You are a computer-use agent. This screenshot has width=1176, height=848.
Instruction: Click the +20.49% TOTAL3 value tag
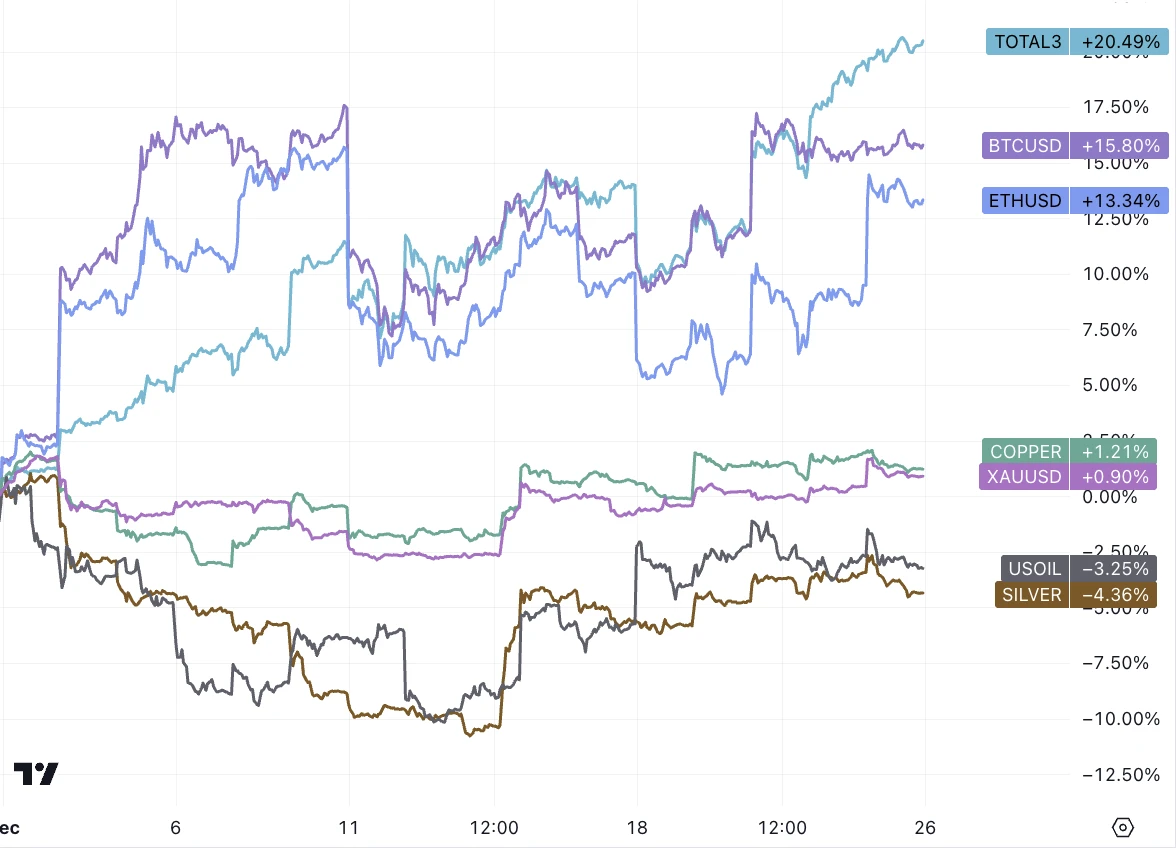coord(1116,41)
